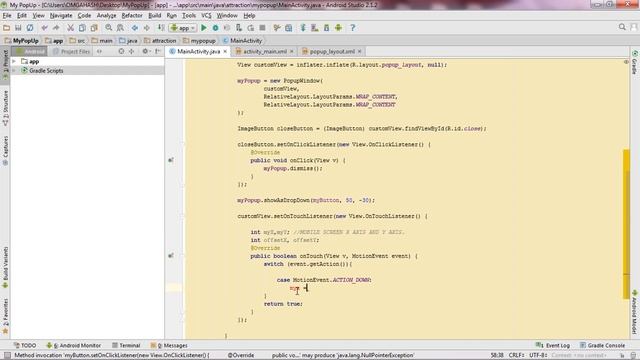The image size is (640, 360).
Task: Click the Make Project icon
Action: point(161,28)
